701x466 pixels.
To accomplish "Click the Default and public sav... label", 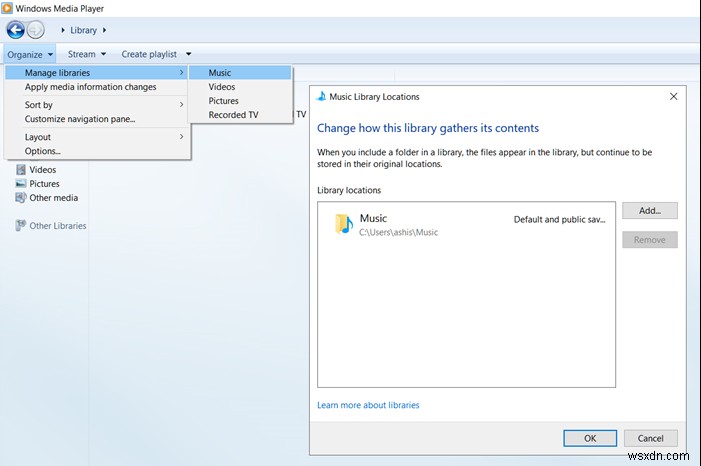I will pyautogui.click(x=559, y=219).
